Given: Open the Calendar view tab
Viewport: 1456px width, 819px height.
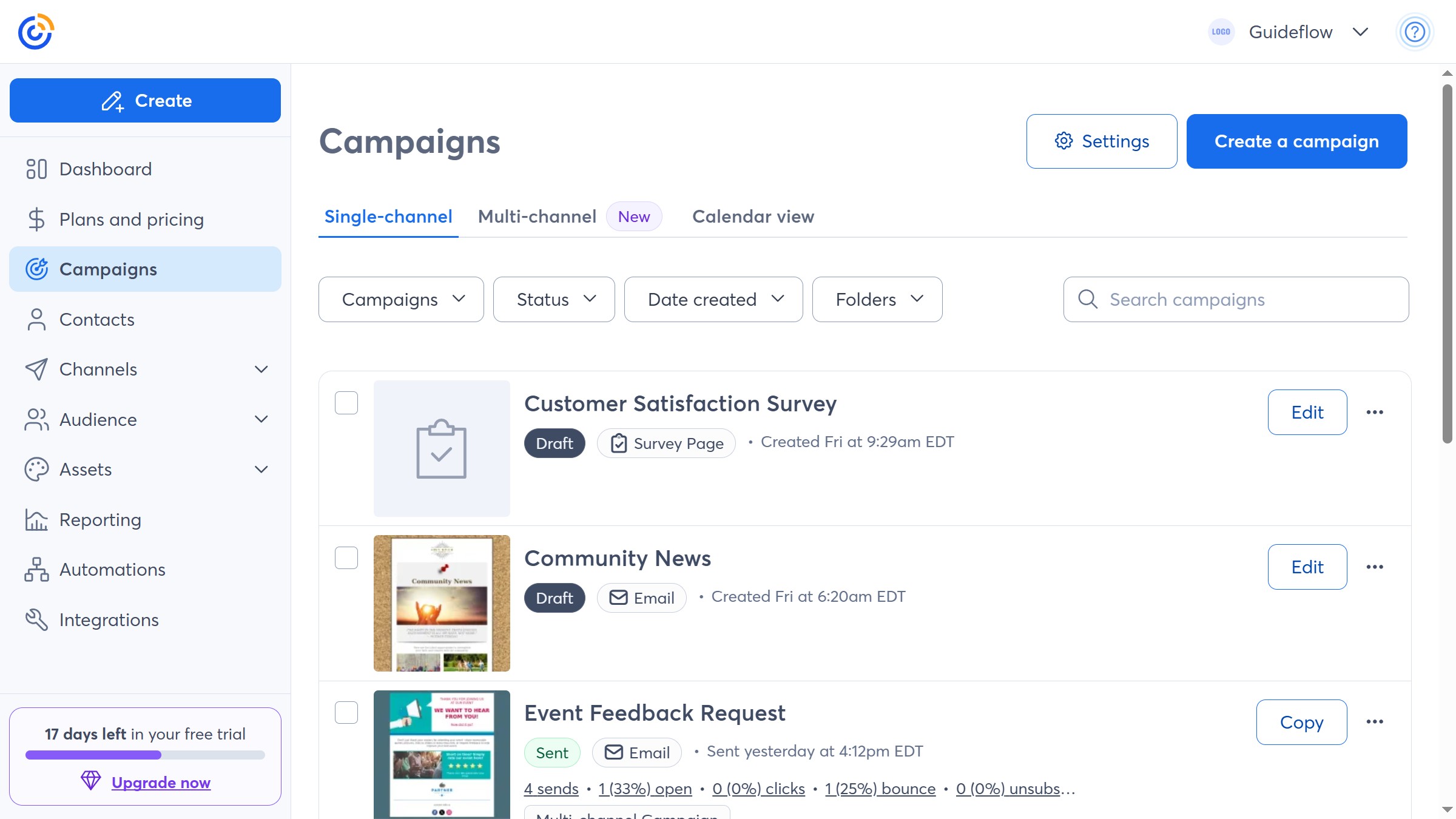Looking at the screenshot, I should [x=752, y=217].
